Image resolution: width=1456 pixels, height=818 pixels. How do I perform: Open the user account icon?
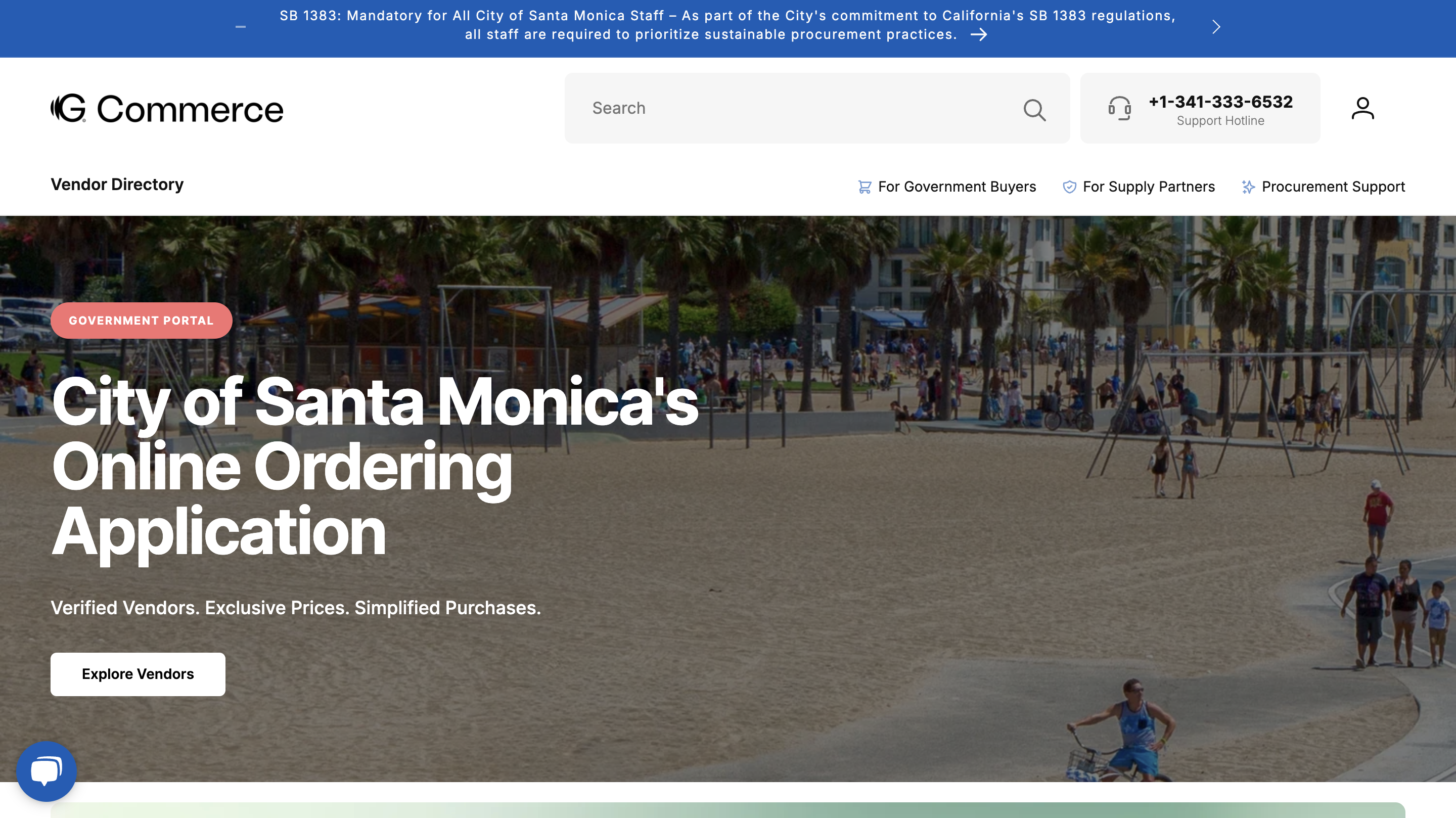click(x=1362, y=108)
